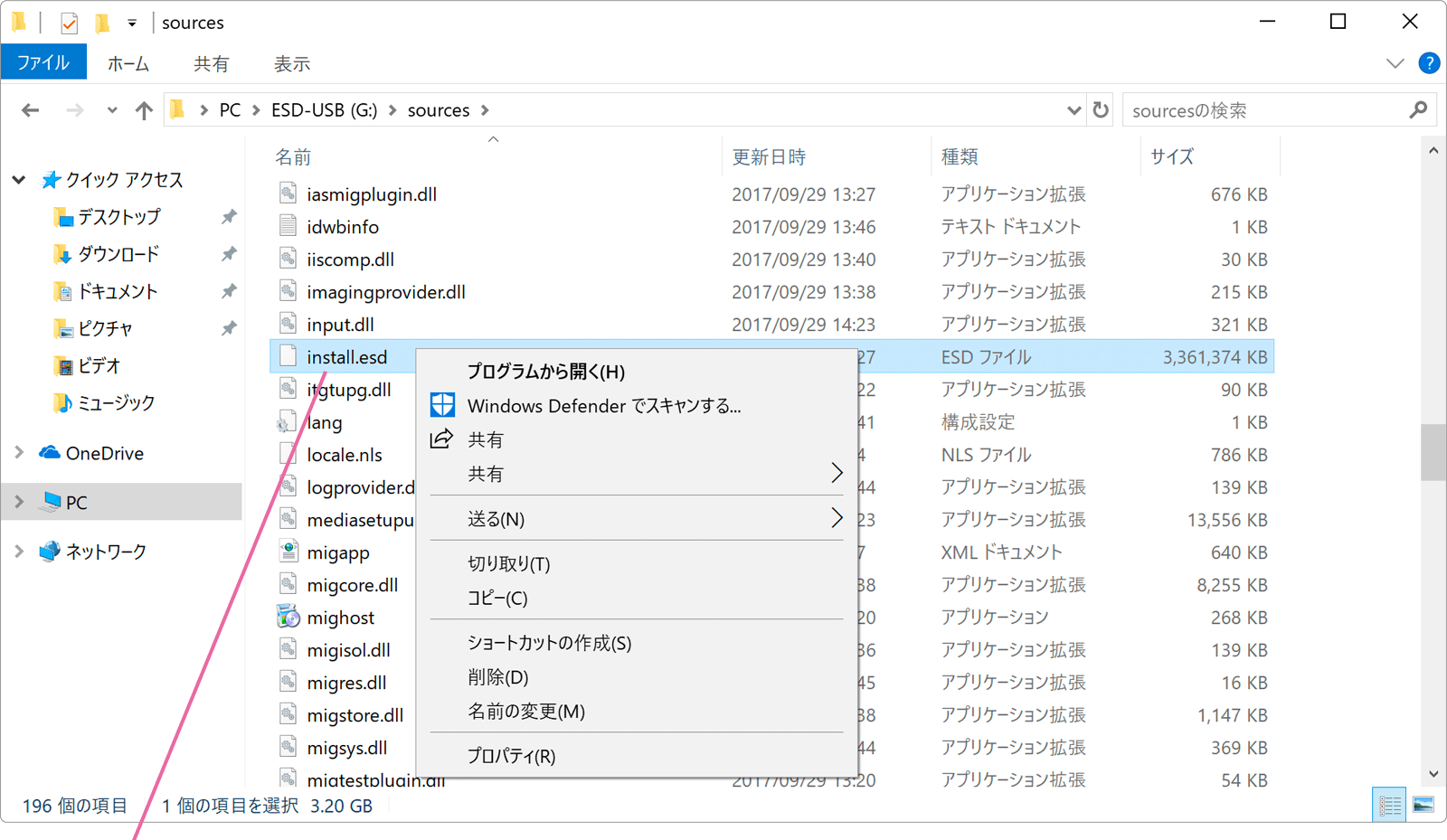Click the scrollbar down arrow

pos(1433,774)
